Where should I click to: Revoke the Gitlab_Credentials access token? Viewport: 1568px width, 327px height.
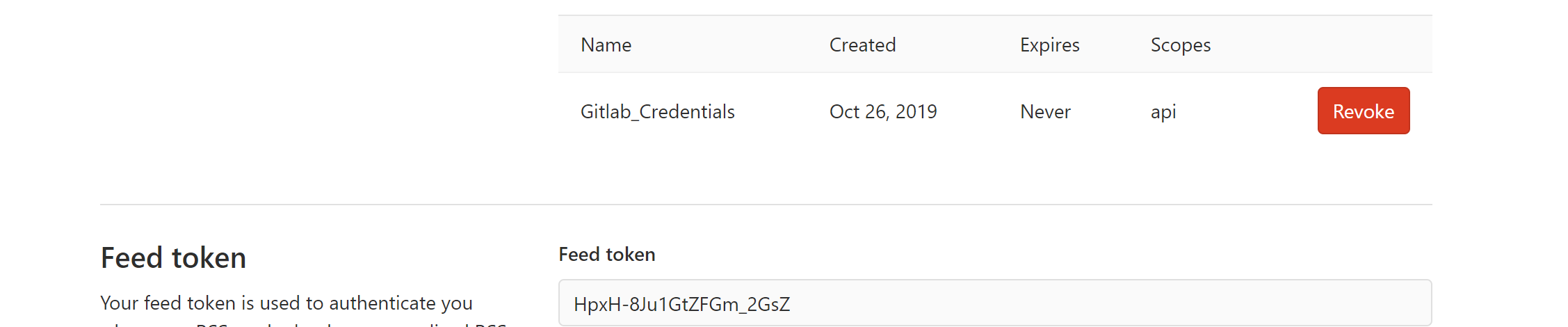point(1363,111)
